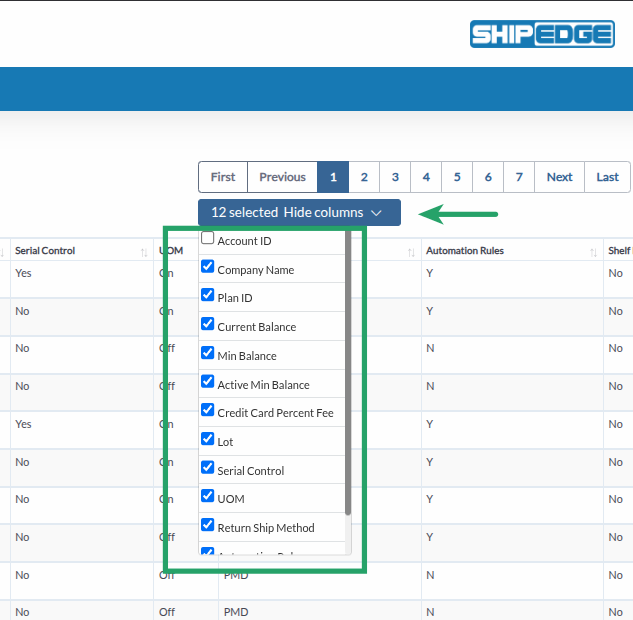
Task: Uncheck Return Ship Method checkbox
Action: point(208,525)
